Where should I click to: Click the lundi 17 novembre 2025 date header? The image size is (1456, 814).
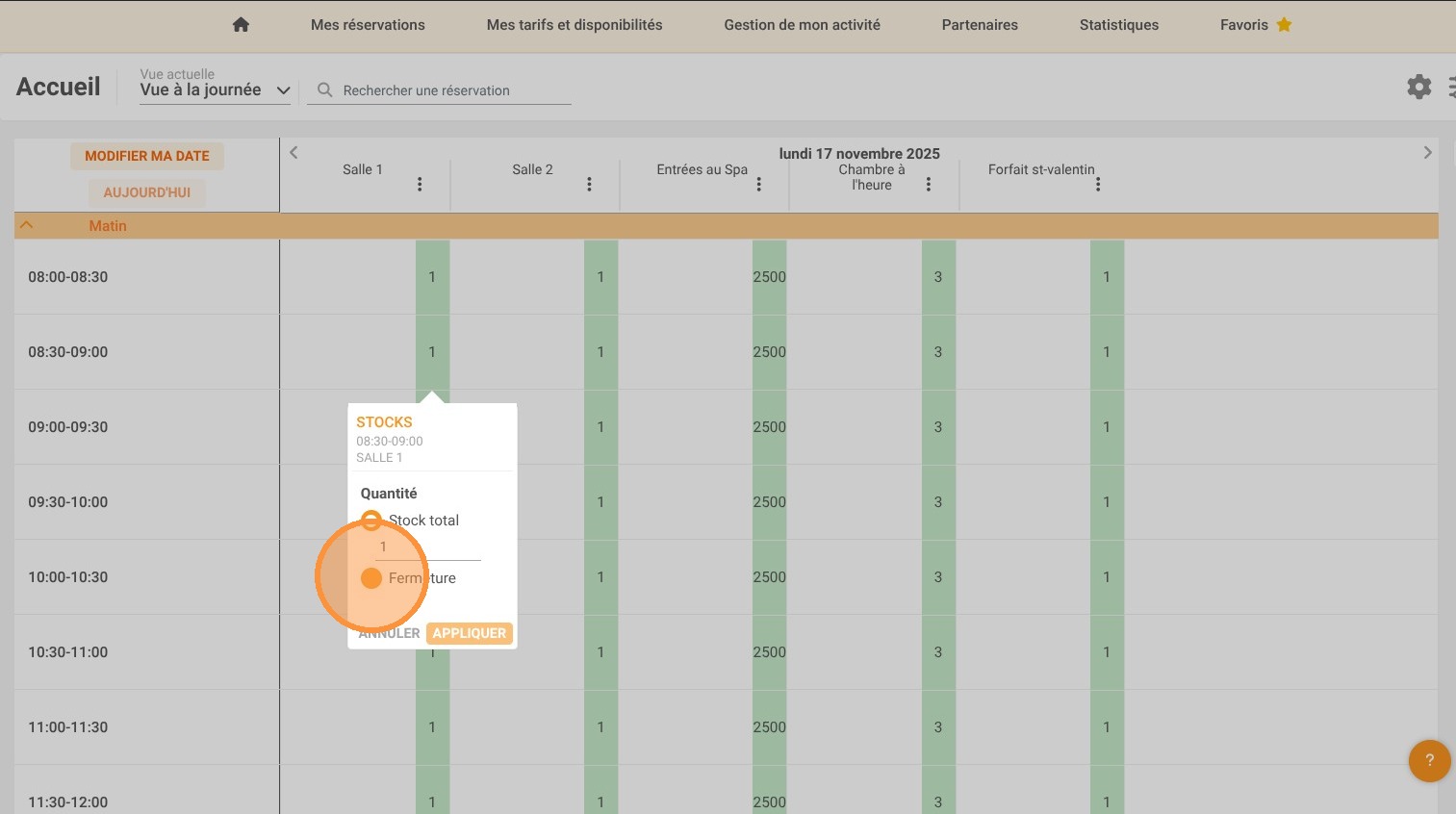pos(859,153)
